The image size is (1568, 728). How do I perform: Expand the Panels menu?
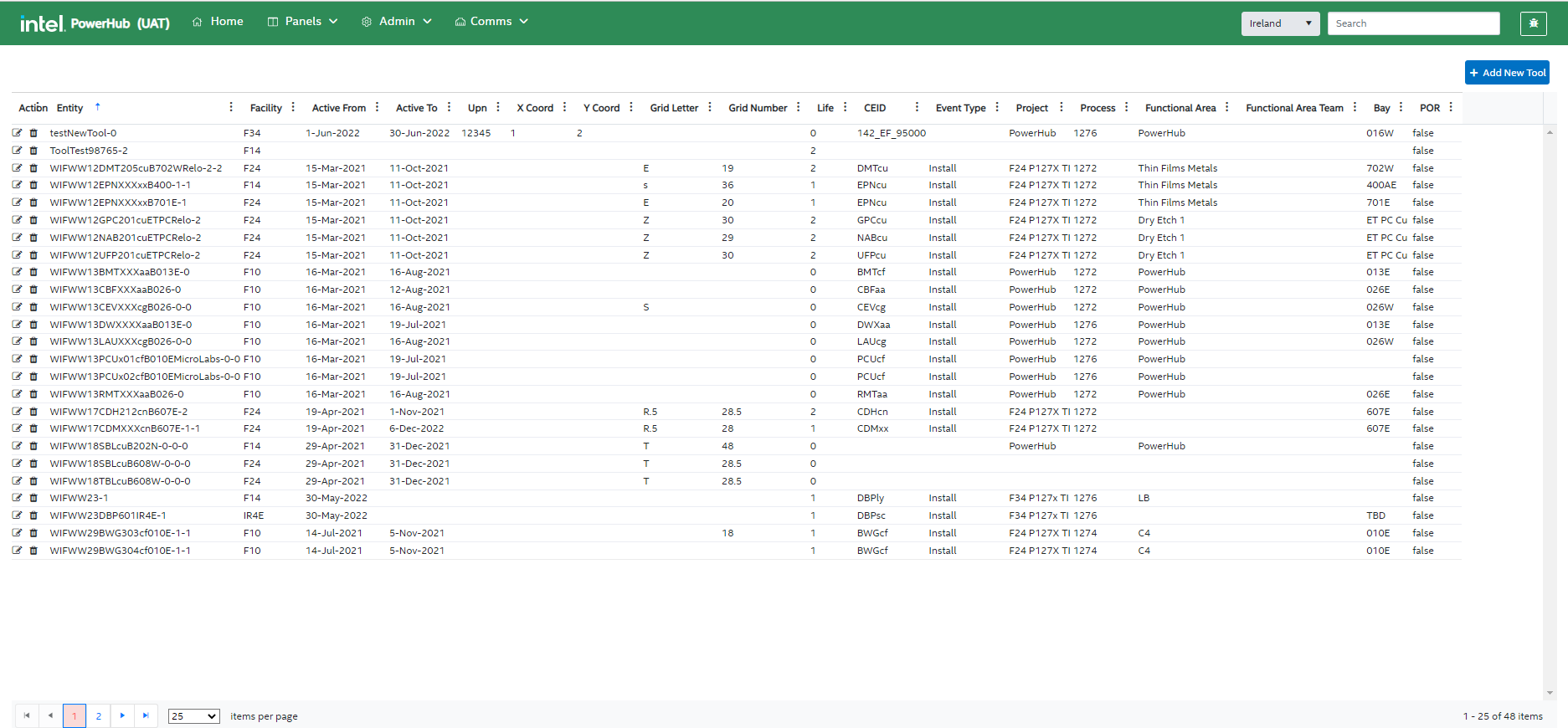pos(302,22)
